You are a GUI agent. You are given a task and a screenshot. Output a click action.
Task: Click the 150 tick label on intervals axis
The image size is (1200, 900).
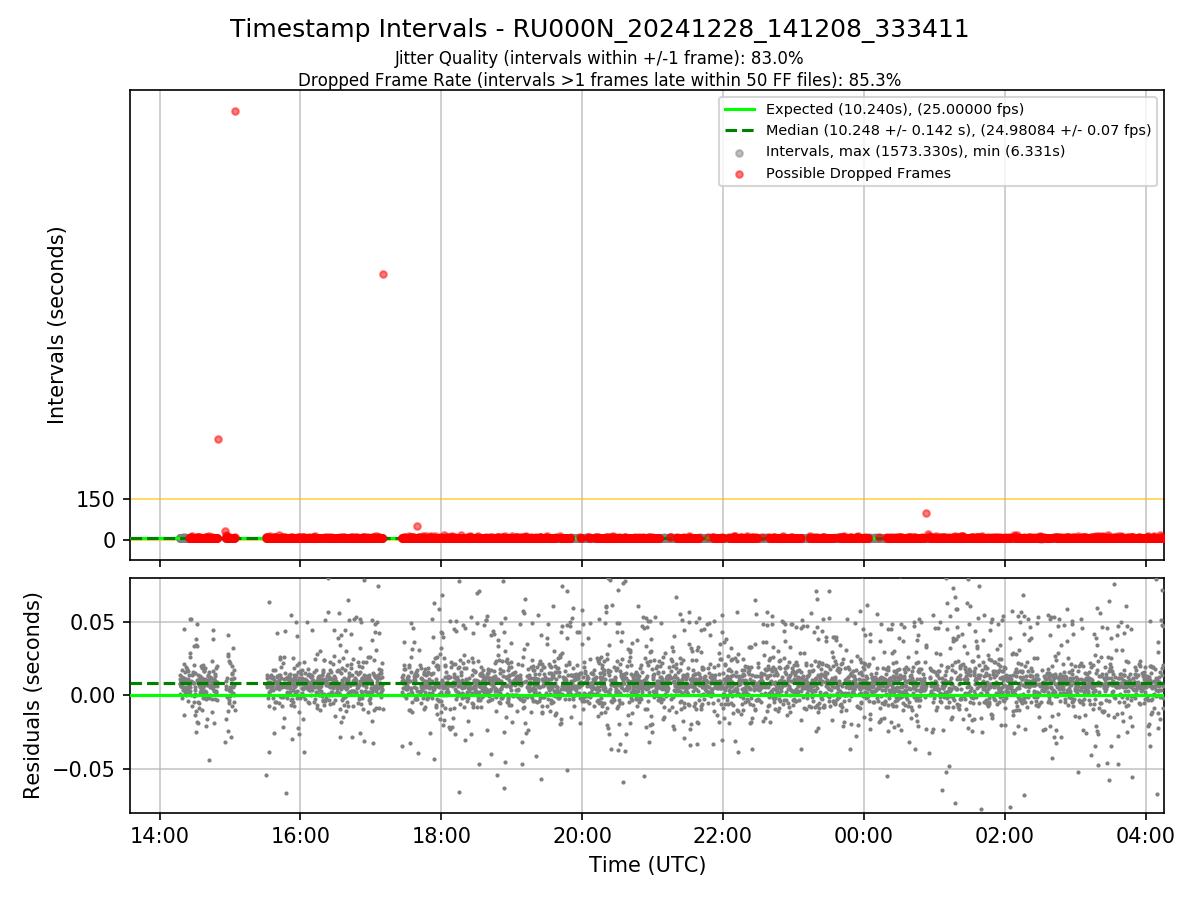96,499
